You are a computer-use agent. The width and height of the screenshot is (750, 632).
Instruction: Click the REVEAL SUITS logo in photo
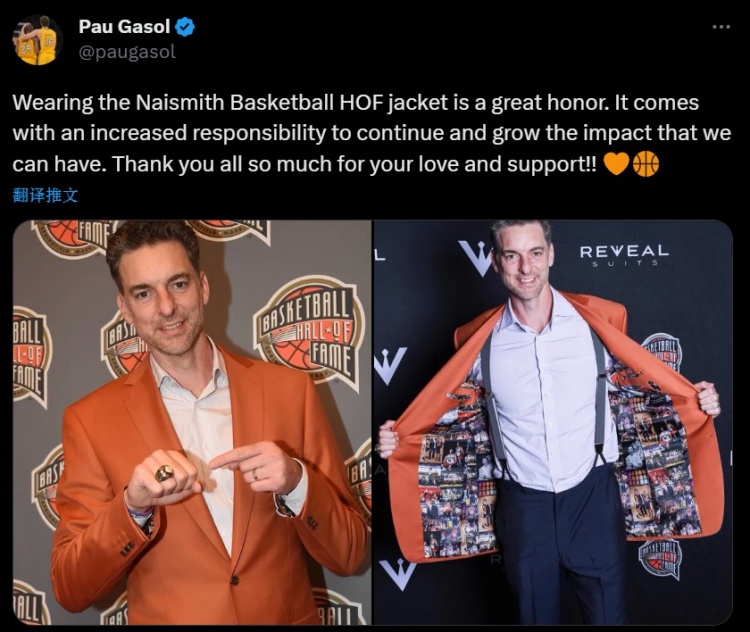624,255
